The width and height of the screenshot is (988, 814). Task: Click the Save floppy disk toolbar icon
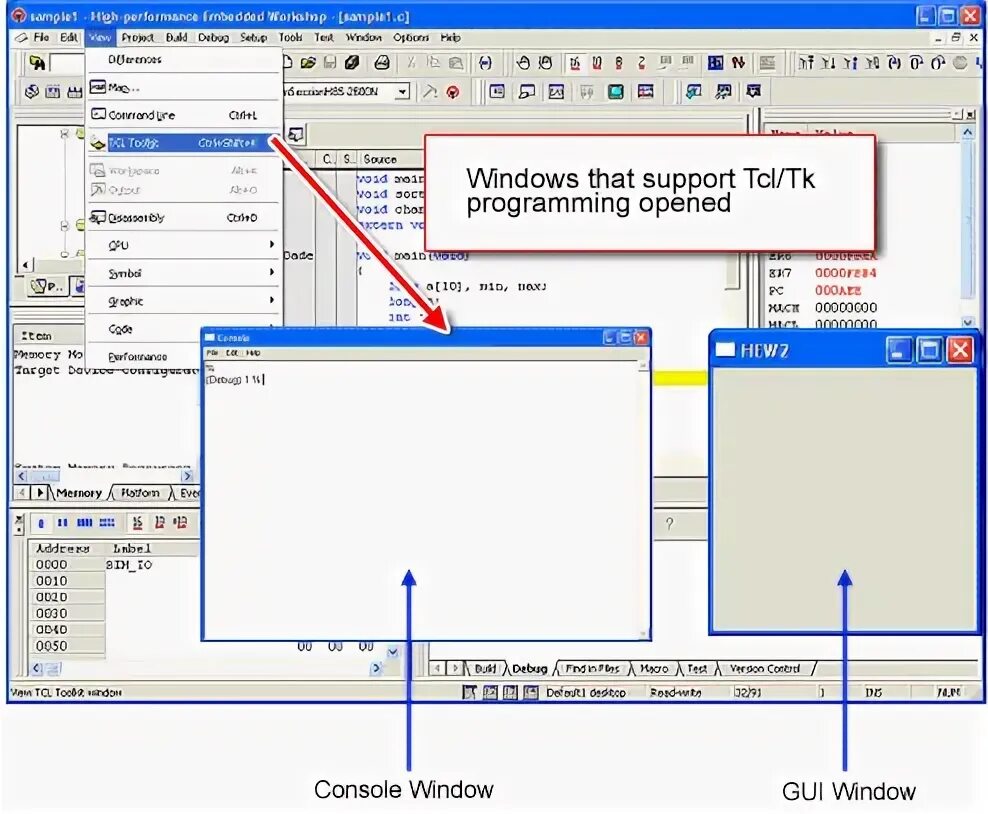[330, 62]
